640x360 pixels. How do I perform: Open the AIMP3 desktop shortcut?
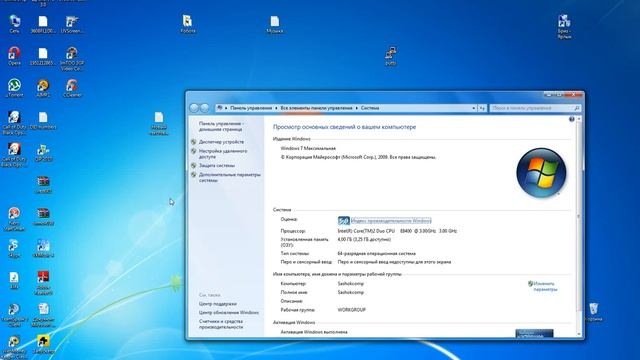43,88
